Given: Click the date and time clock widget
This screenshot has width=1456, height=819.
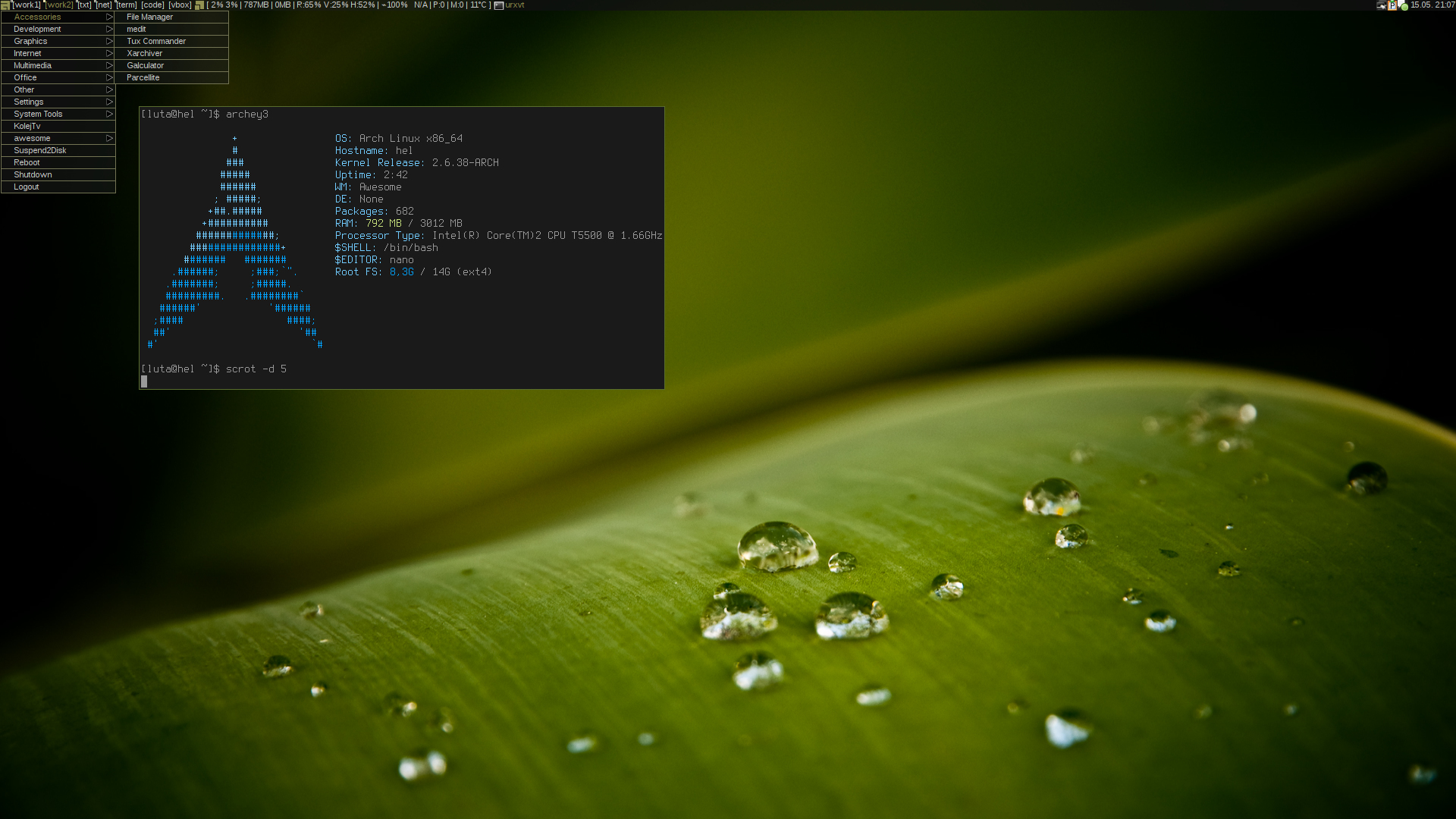Looking at the screenshot, I should pos(1432,5).
